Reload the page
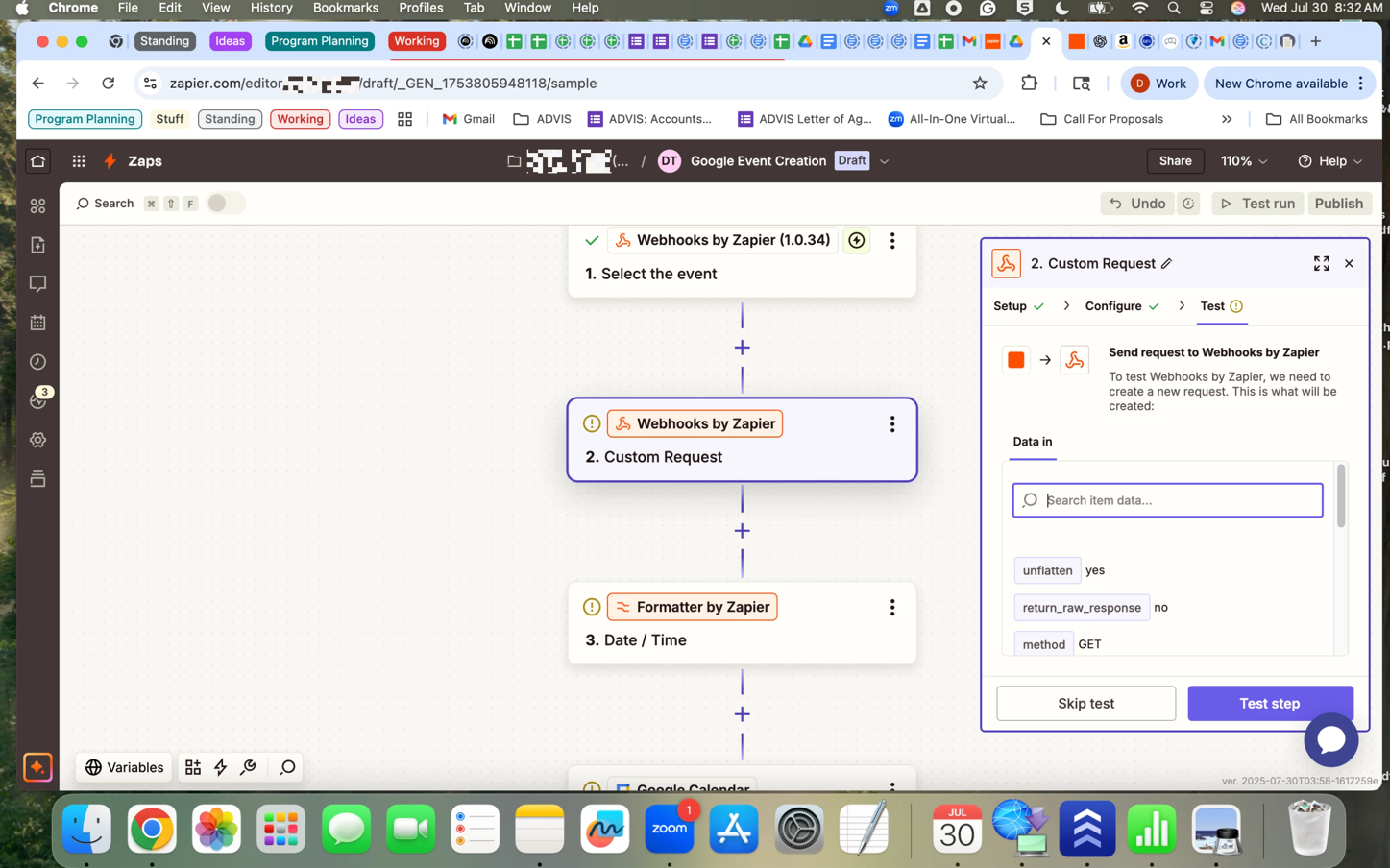1390x868 pixels. [x=109, y=84]
